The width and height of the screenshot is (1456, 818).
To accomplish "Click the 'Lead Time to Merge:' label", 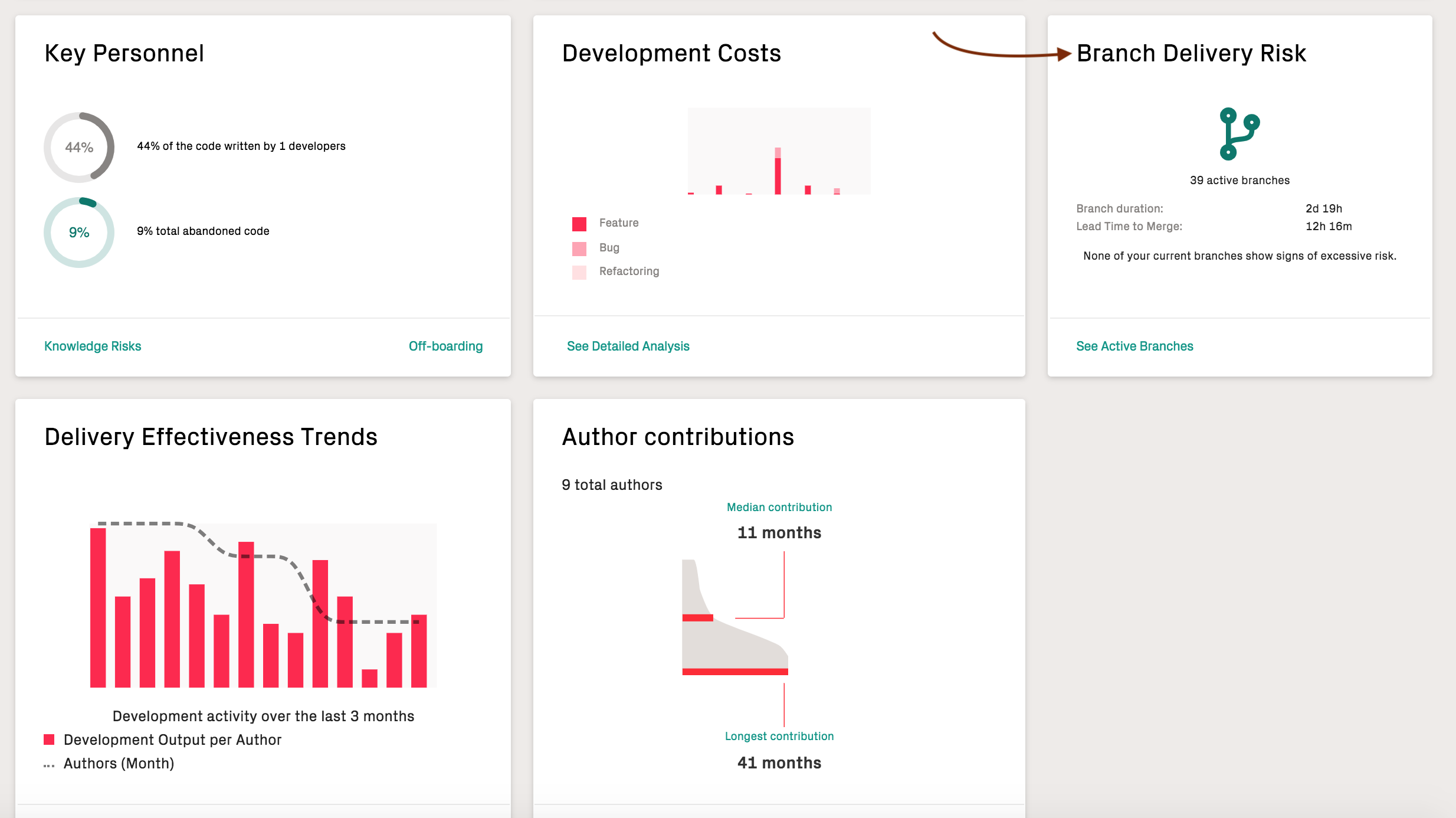I will point(1129,227).
